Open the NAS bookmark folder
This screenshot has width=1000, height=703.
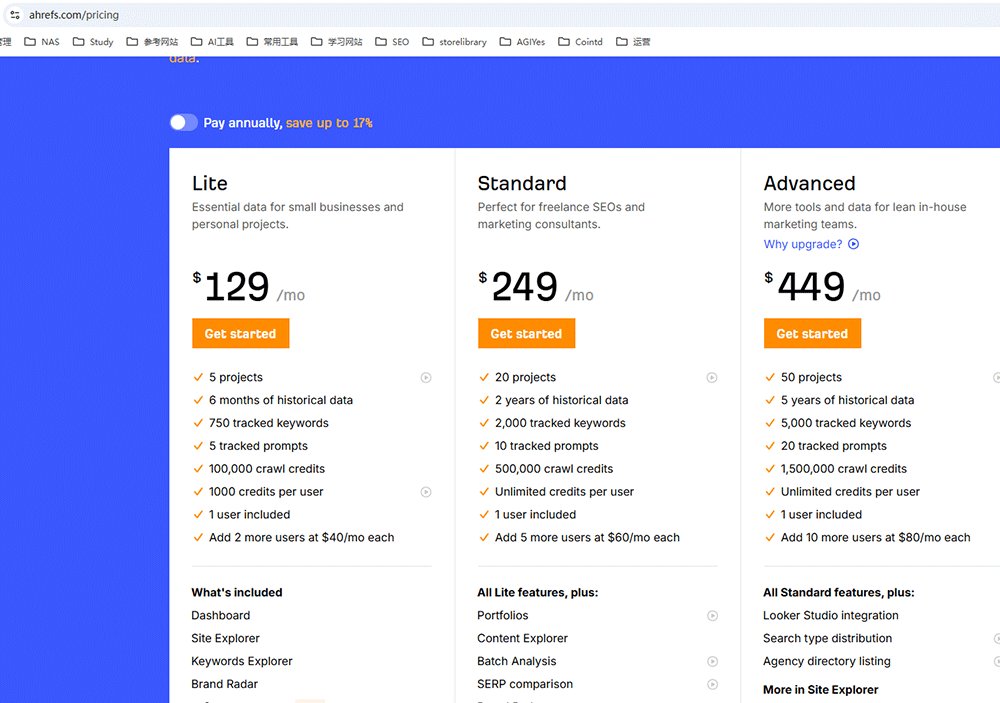pyautogui.click(x=42, y=41)
